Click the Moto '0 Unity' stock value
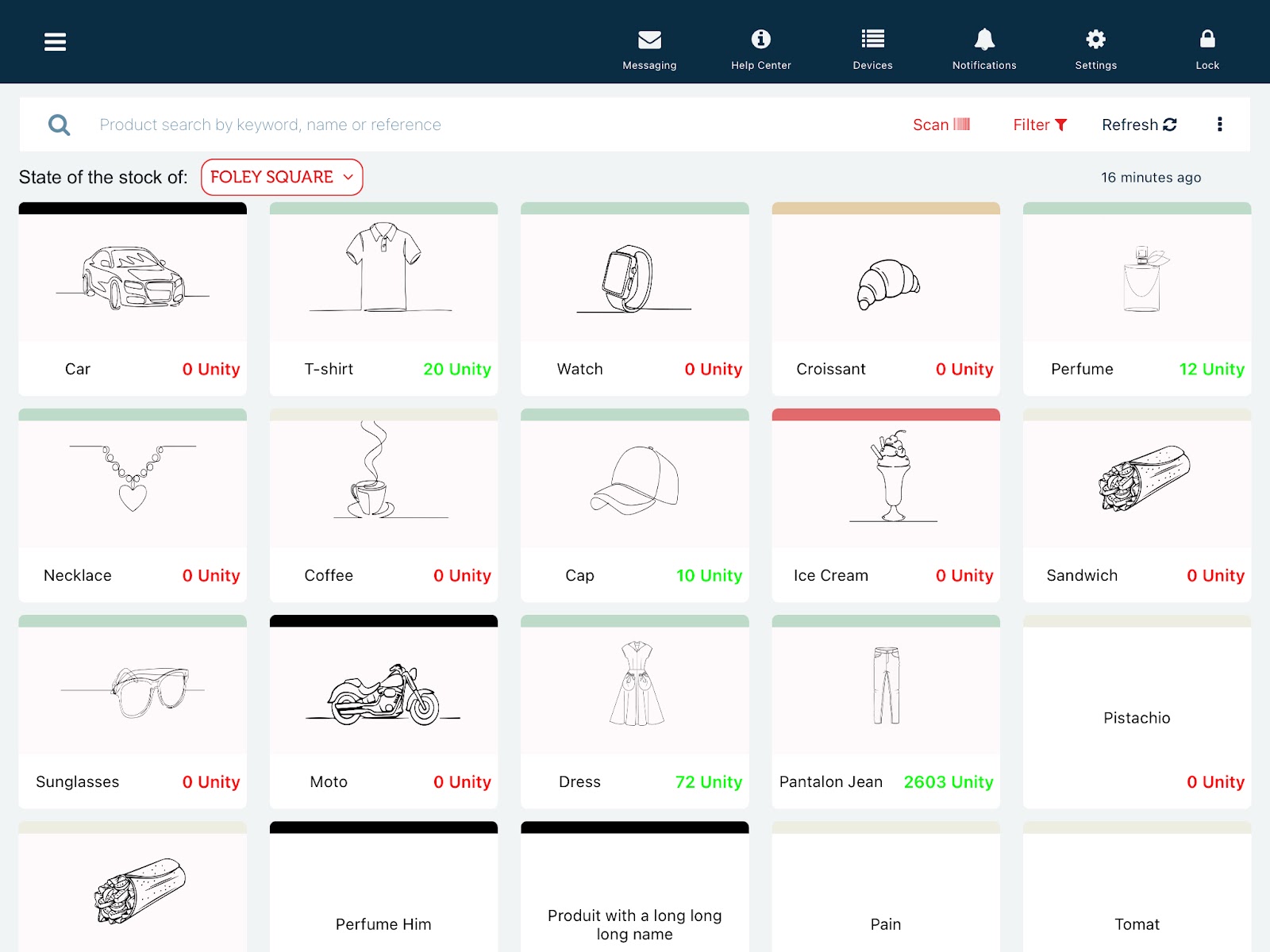 coord(462,781)
